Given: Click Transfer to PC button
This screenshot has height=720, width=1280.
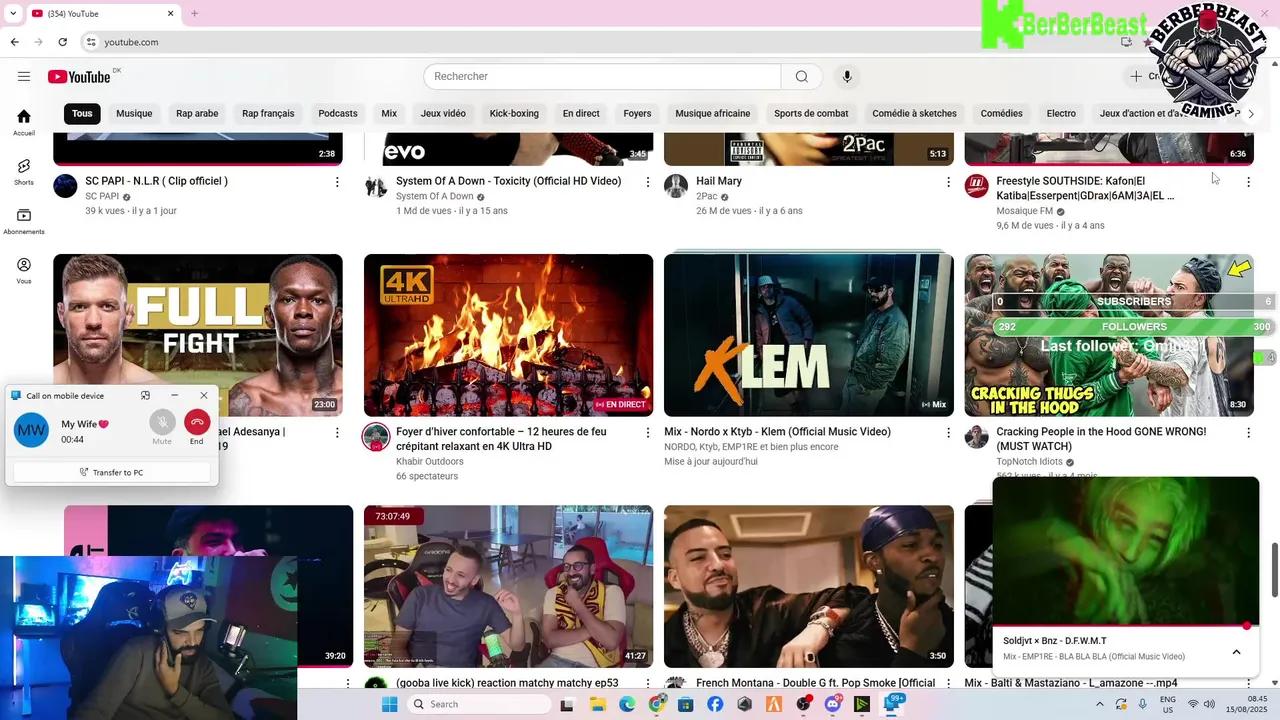Looking at the screenshot, I should (111, 472).
